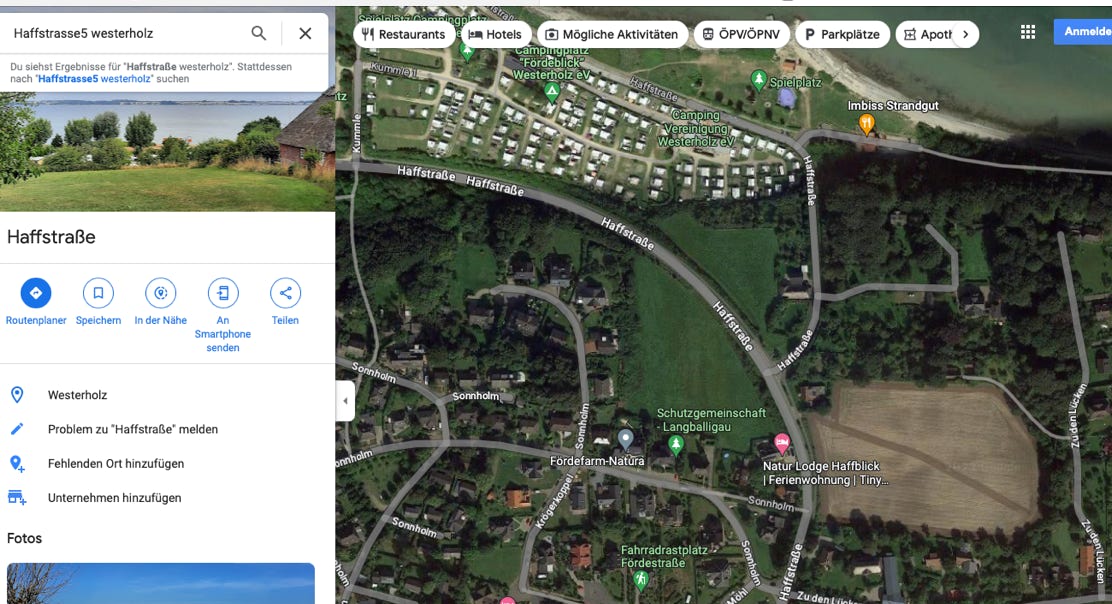Select the Natur Lodge Haffblick hotel pin
This screenshot has width=1112, height=604.
(782, 444)
